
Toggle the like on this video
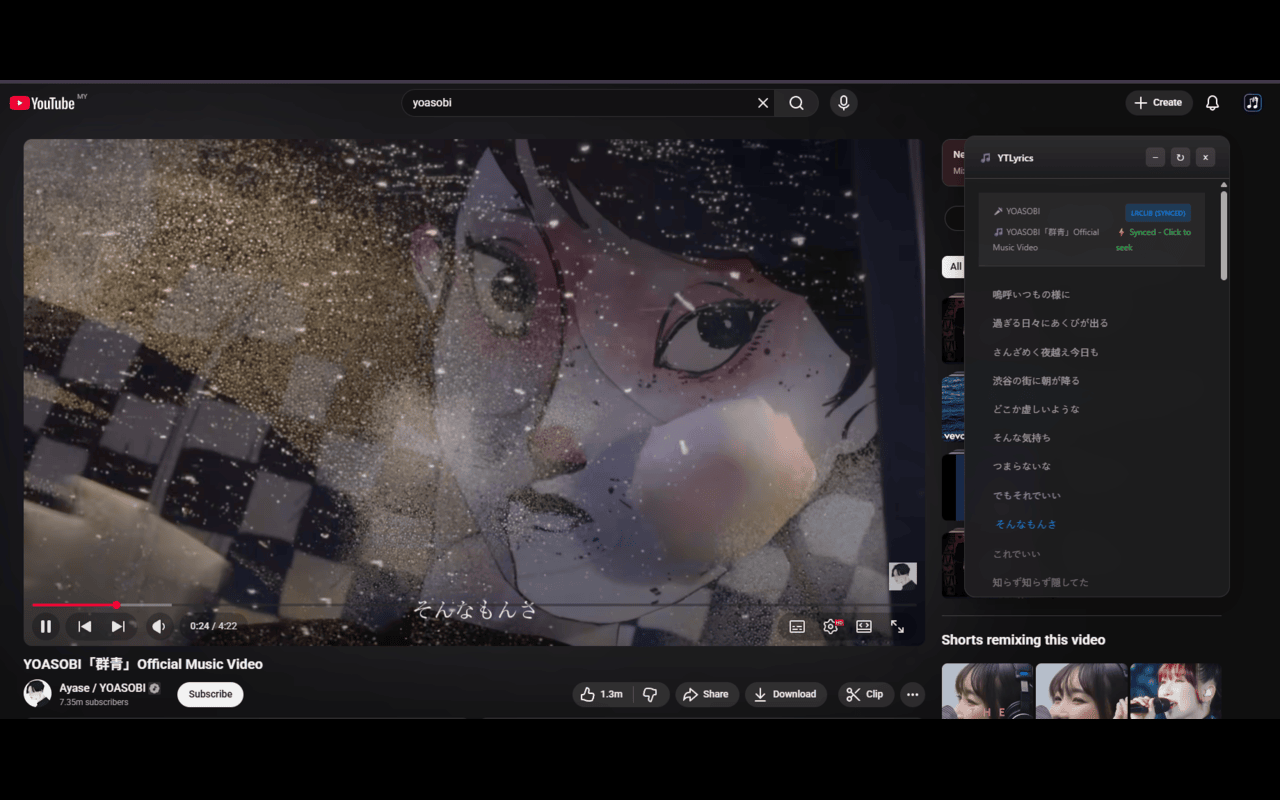[x=601, y=694]
